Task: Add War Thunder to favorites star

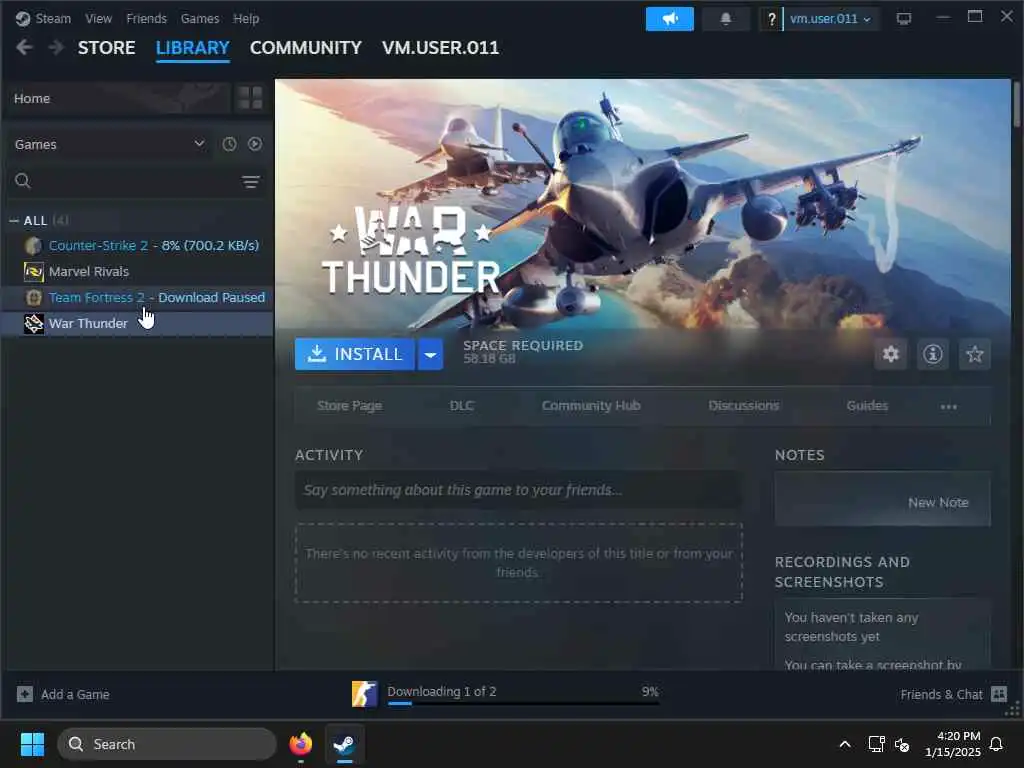Action: (x=974, y=354)
